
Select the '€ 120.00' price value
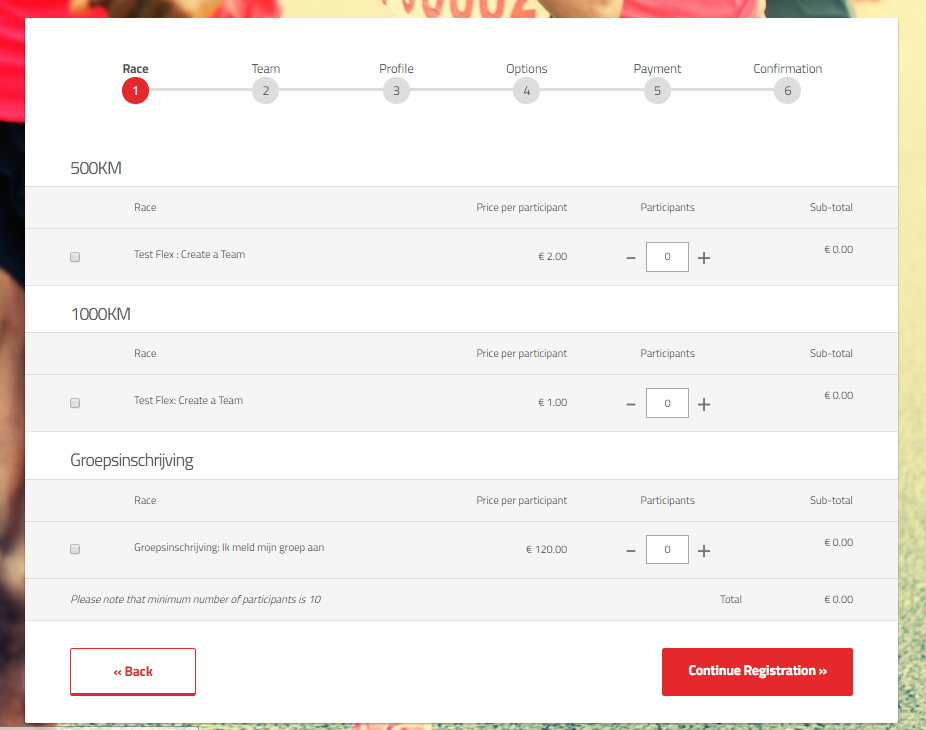click(x=547, y=549)
